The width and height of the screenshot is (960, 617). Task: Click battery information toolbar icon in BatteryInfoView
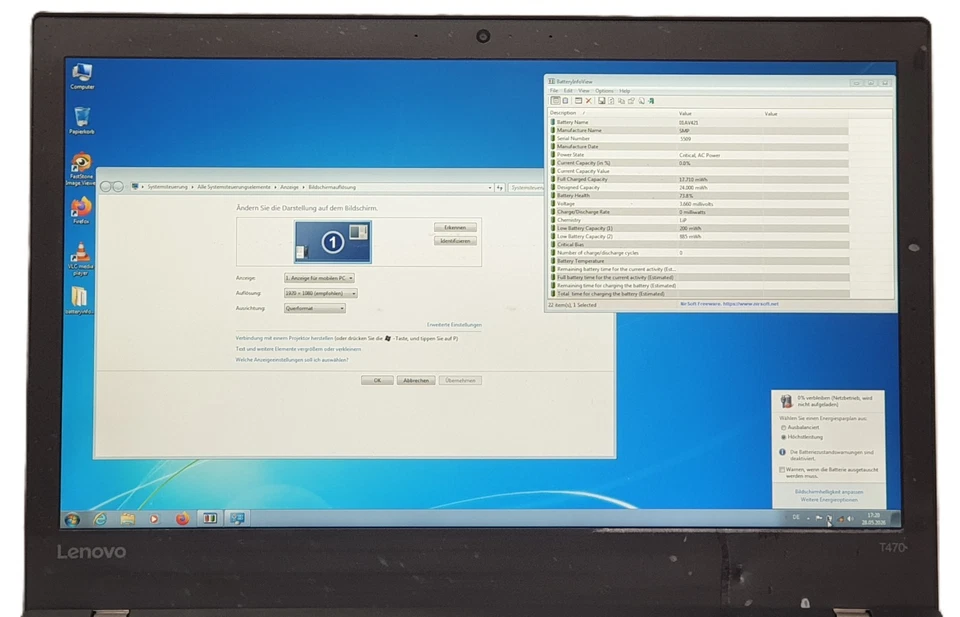click(555, 101)
